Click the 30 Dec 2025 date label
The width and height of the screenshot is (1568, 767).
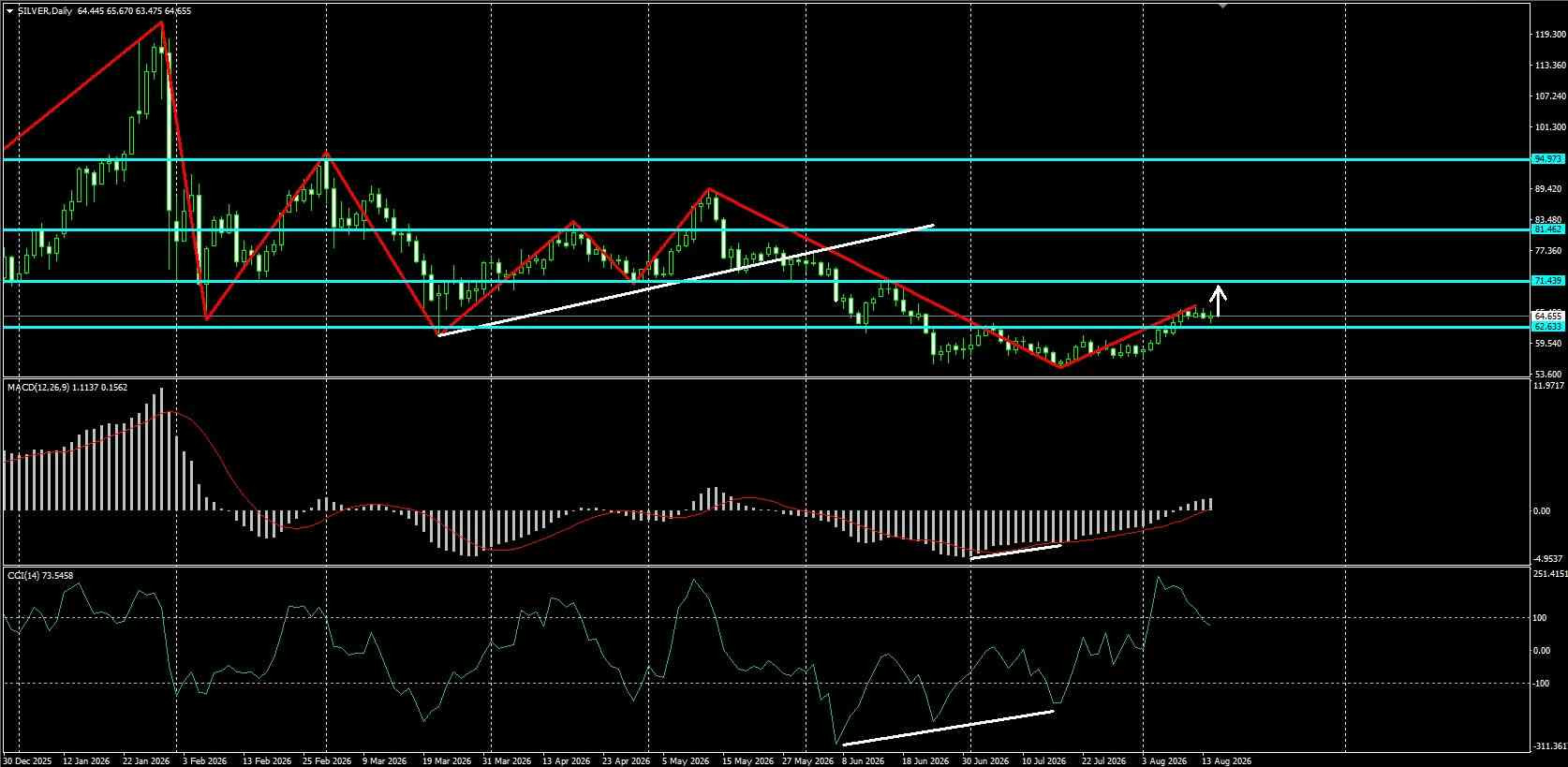click(x=29, y=761)
